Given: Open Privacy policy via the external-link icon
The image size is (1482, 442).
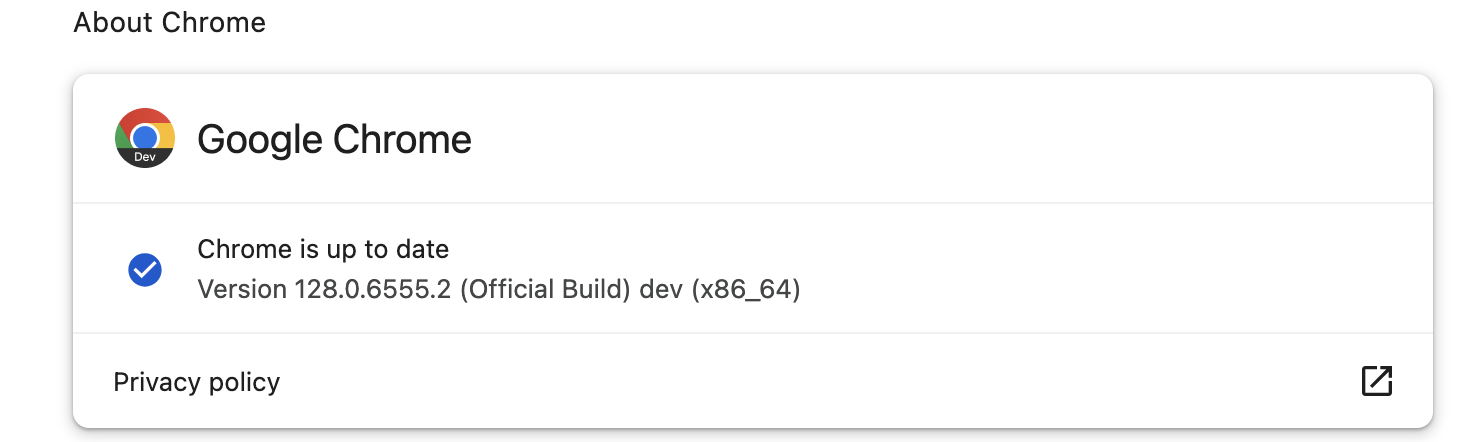Looking at the screenshot, I should pyautogui.click(x=1377, y=381).
